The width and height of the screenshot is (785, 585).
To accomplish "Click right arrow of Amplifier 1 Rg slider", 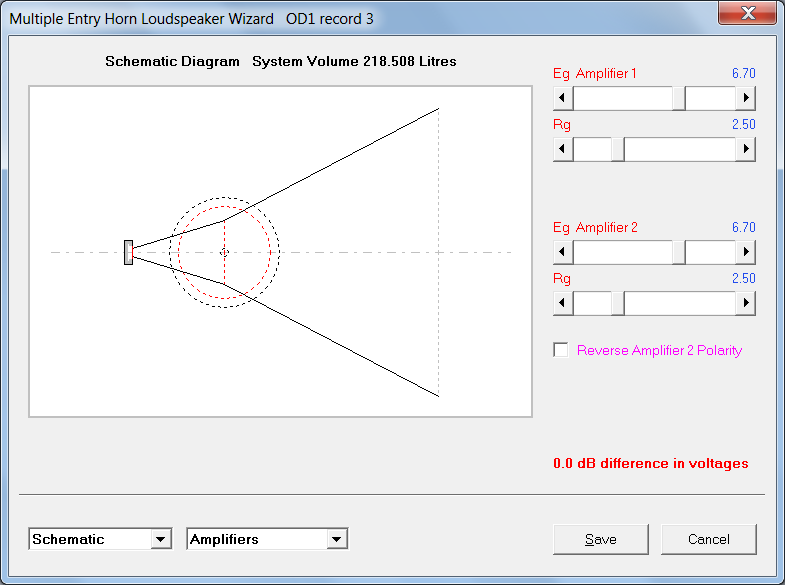I will point(745,149).
